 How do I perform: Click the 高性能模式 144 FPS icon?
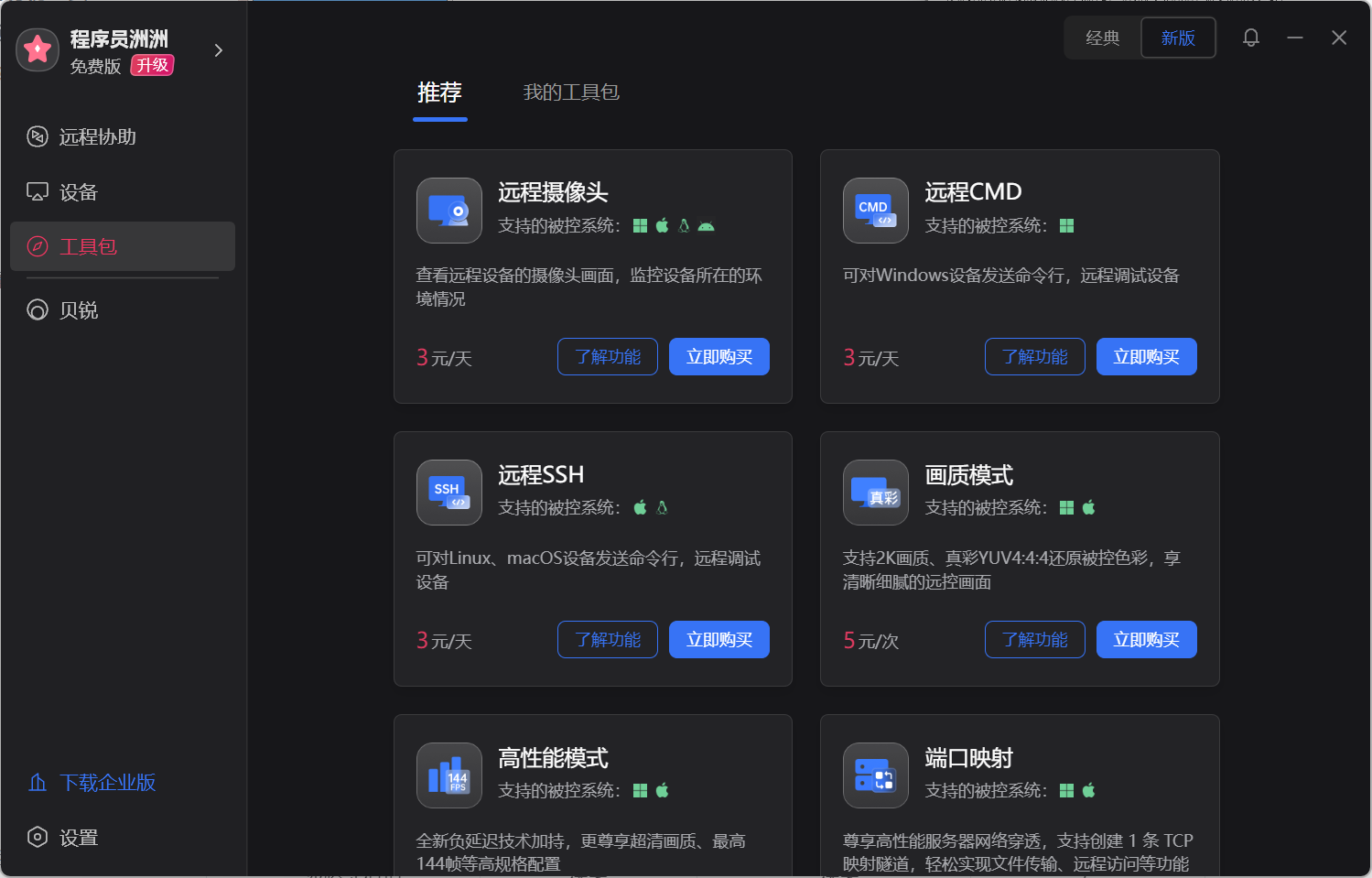pos(449,775)
